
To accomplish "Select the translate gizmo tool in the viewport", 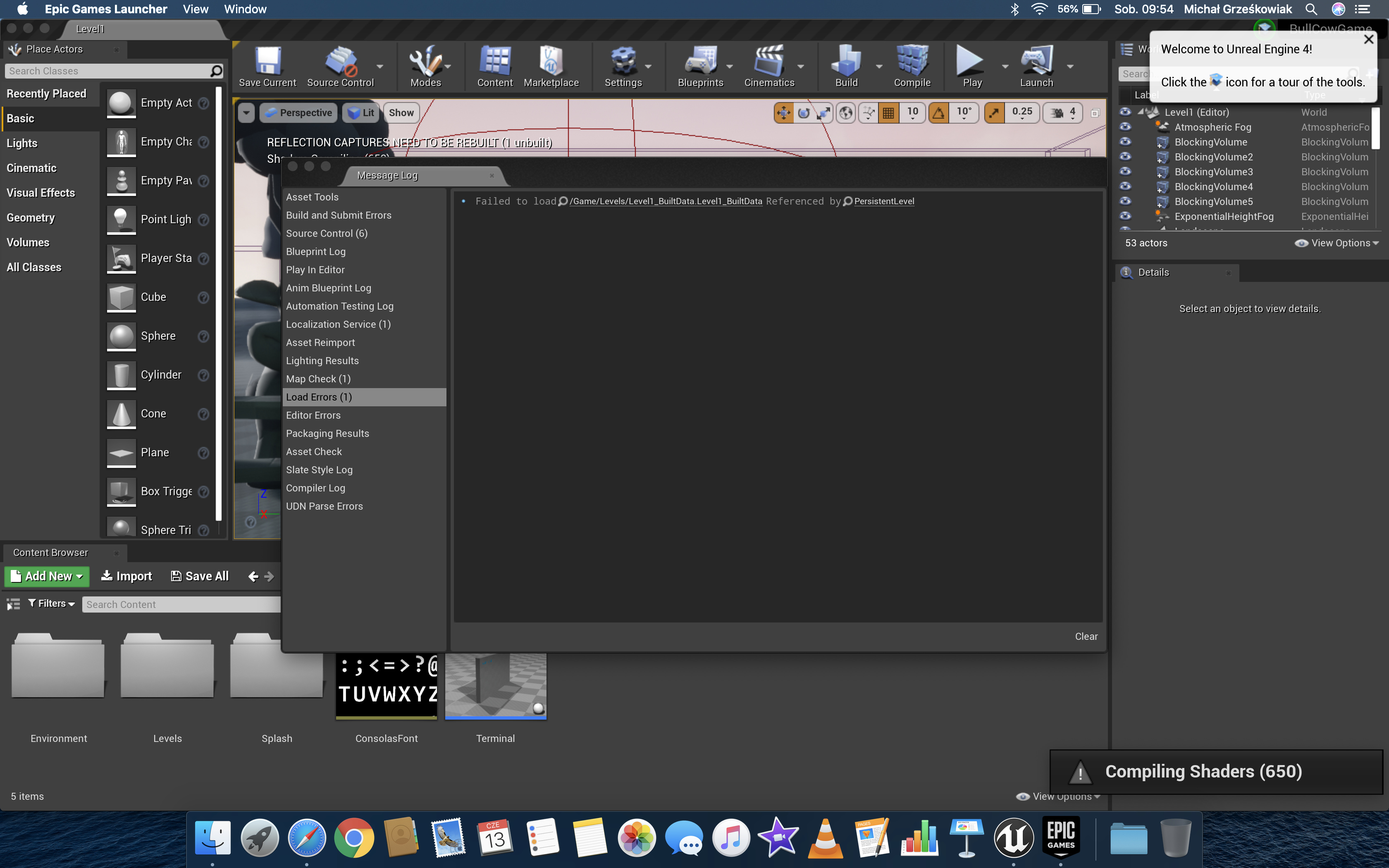I will tap(783, 113).
